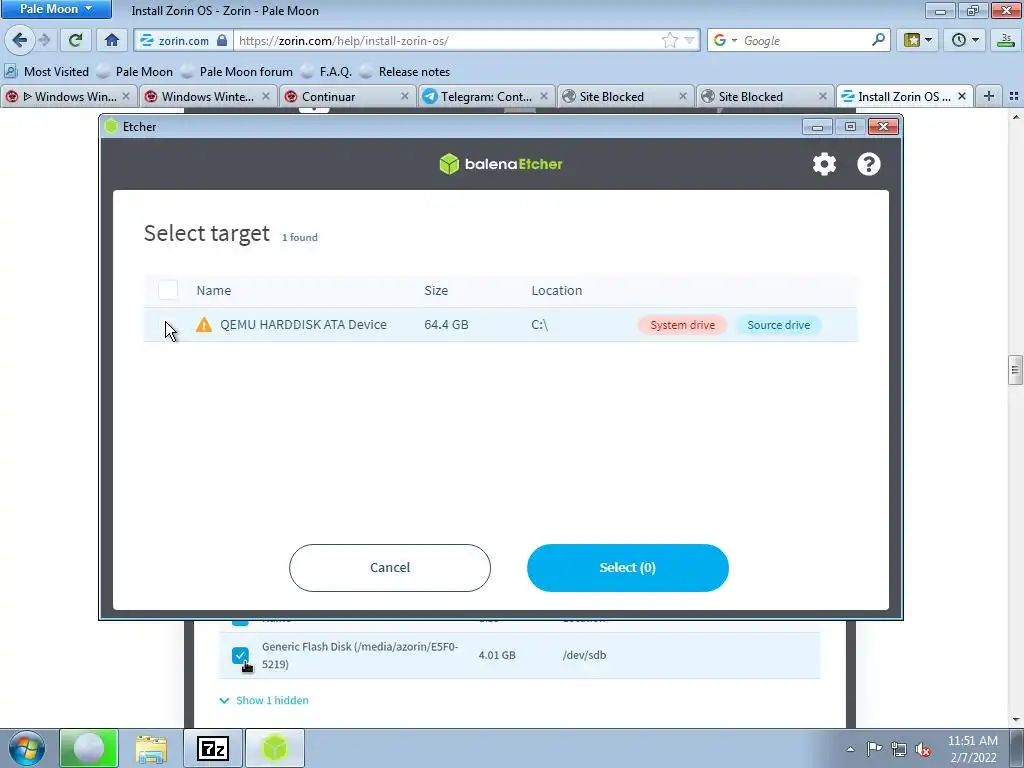
Task: Click the network tray icon
Action: coord(899,749)
